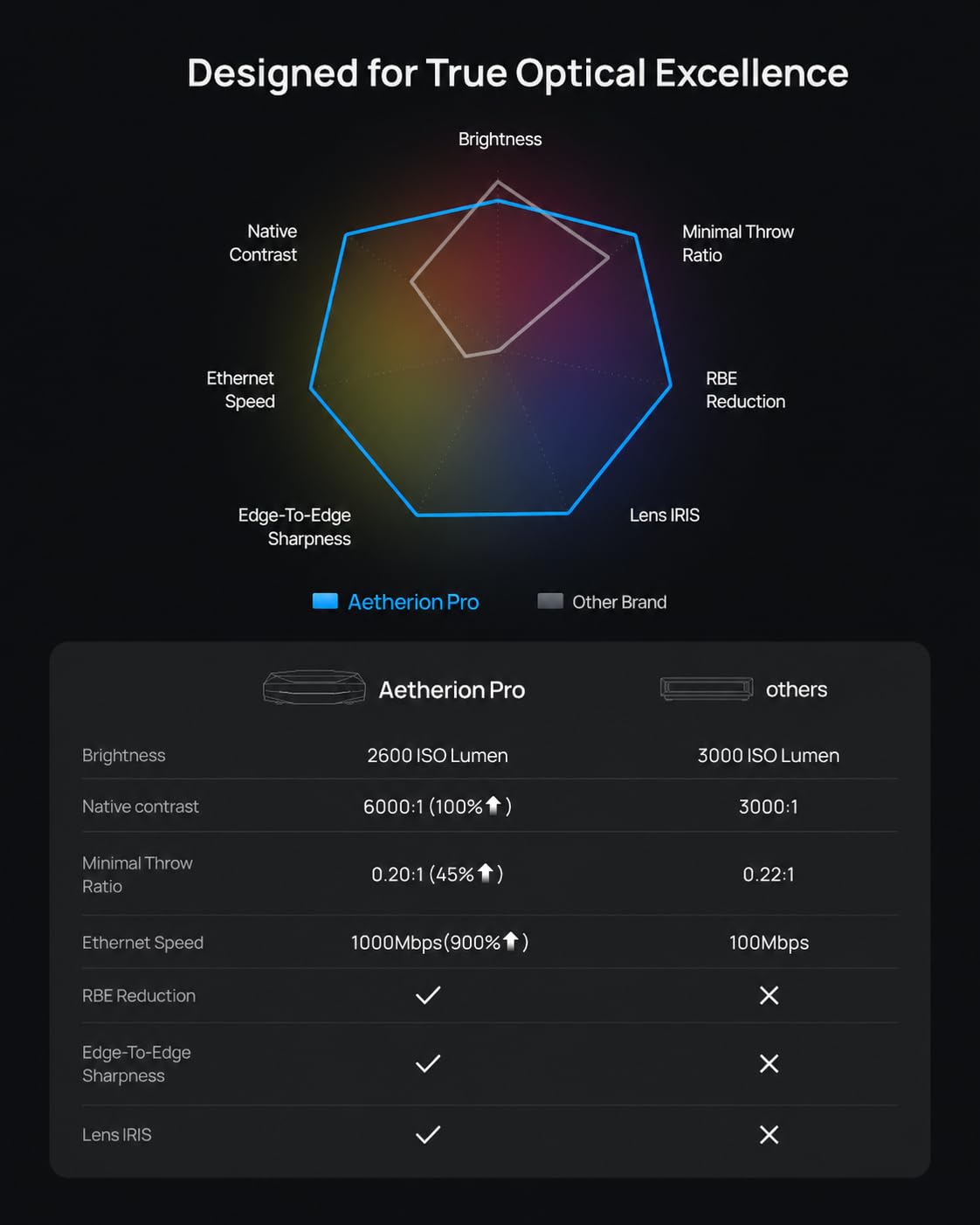Click the Ethernet Speed row label in table
Viewport: 980px width, 1225px height.
[x=142, y=943]
